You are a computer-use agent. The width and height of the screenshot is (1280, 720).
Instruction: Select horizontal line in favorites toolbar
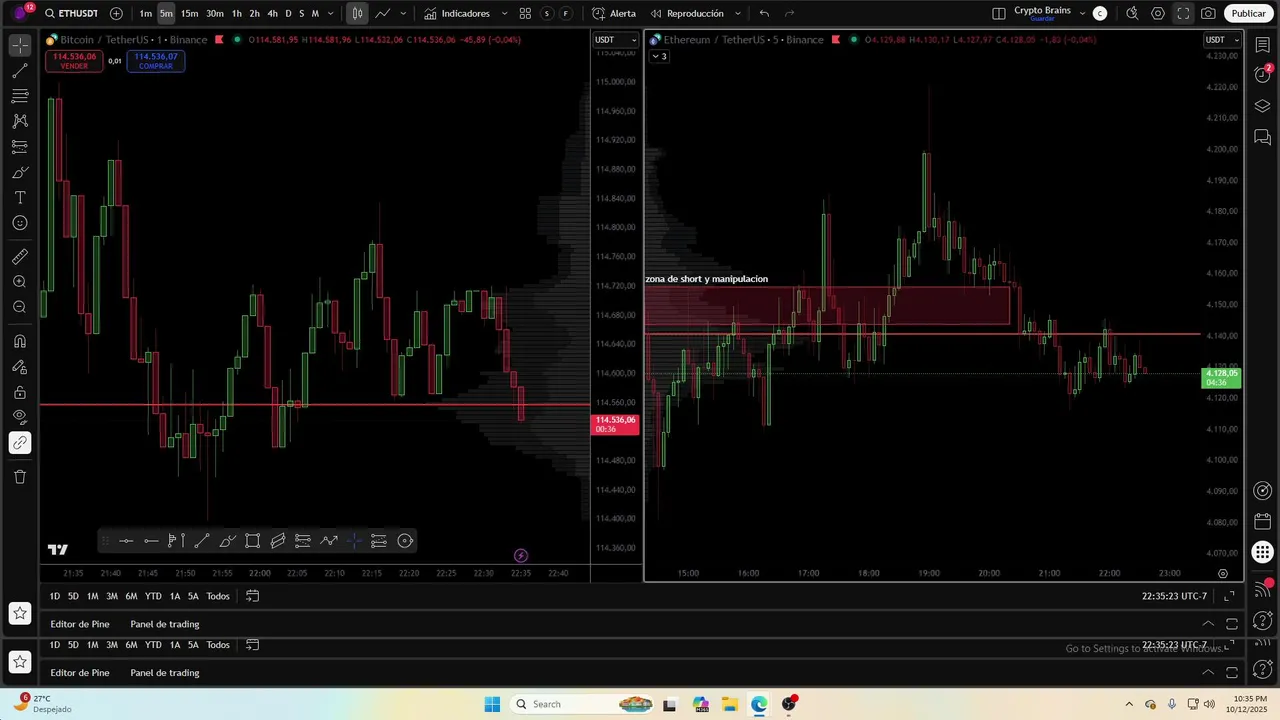126,541
